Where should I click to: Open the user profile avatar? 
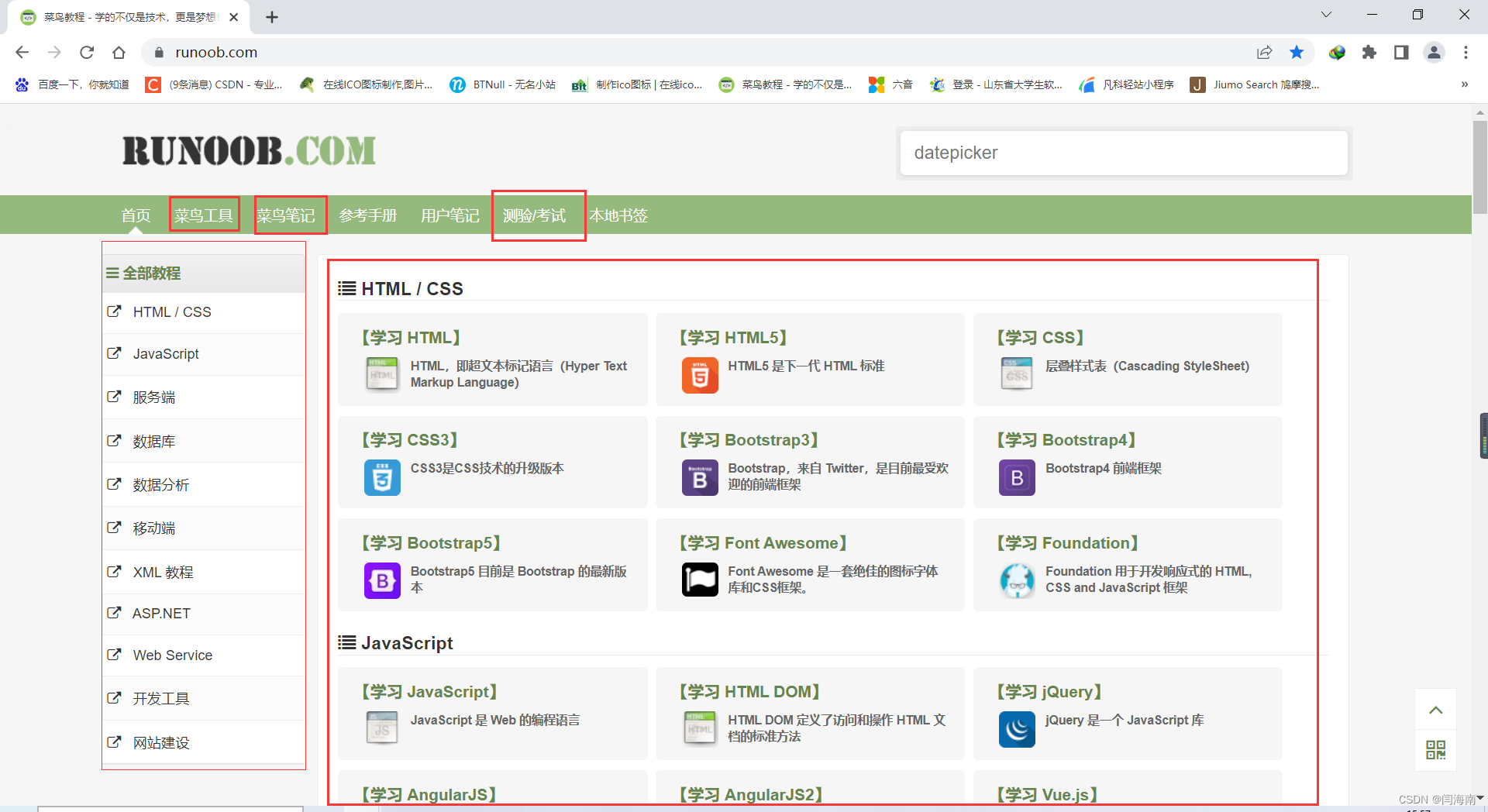[x=1434, y=52]
